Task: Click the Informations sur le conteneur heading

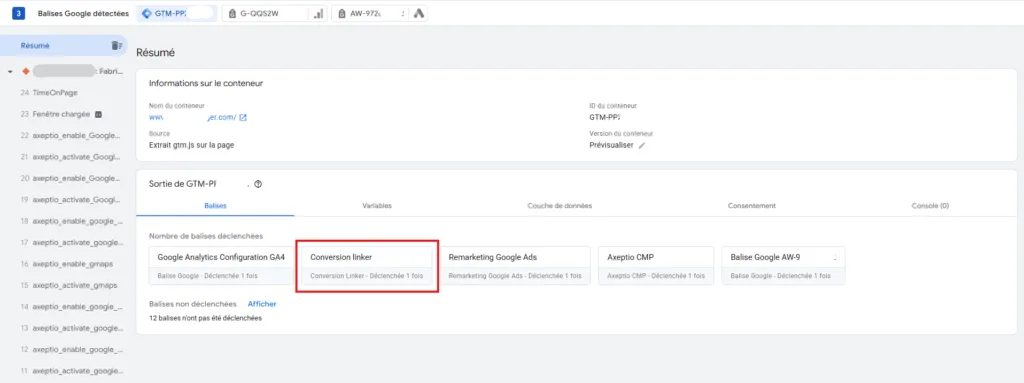Action: click(206, 83)
